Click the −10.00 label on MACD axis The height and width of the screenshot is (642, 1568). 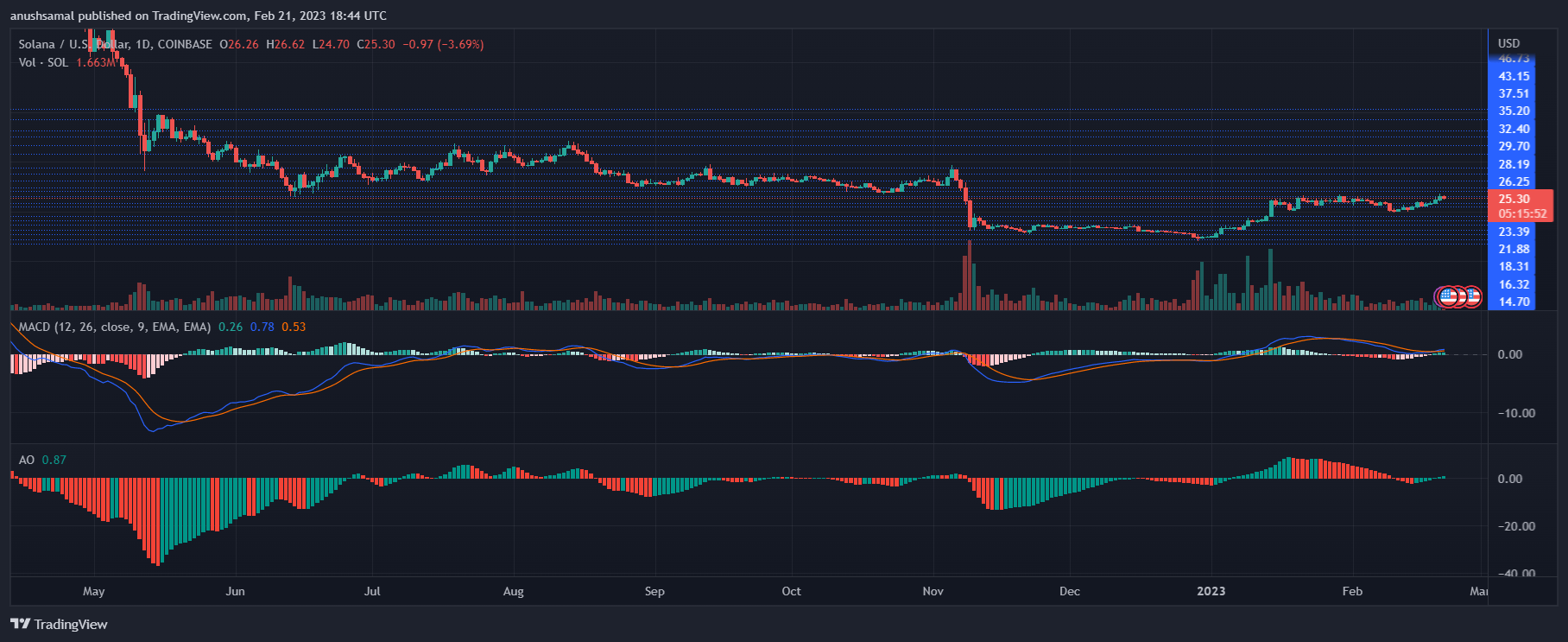click(1515, 413)
